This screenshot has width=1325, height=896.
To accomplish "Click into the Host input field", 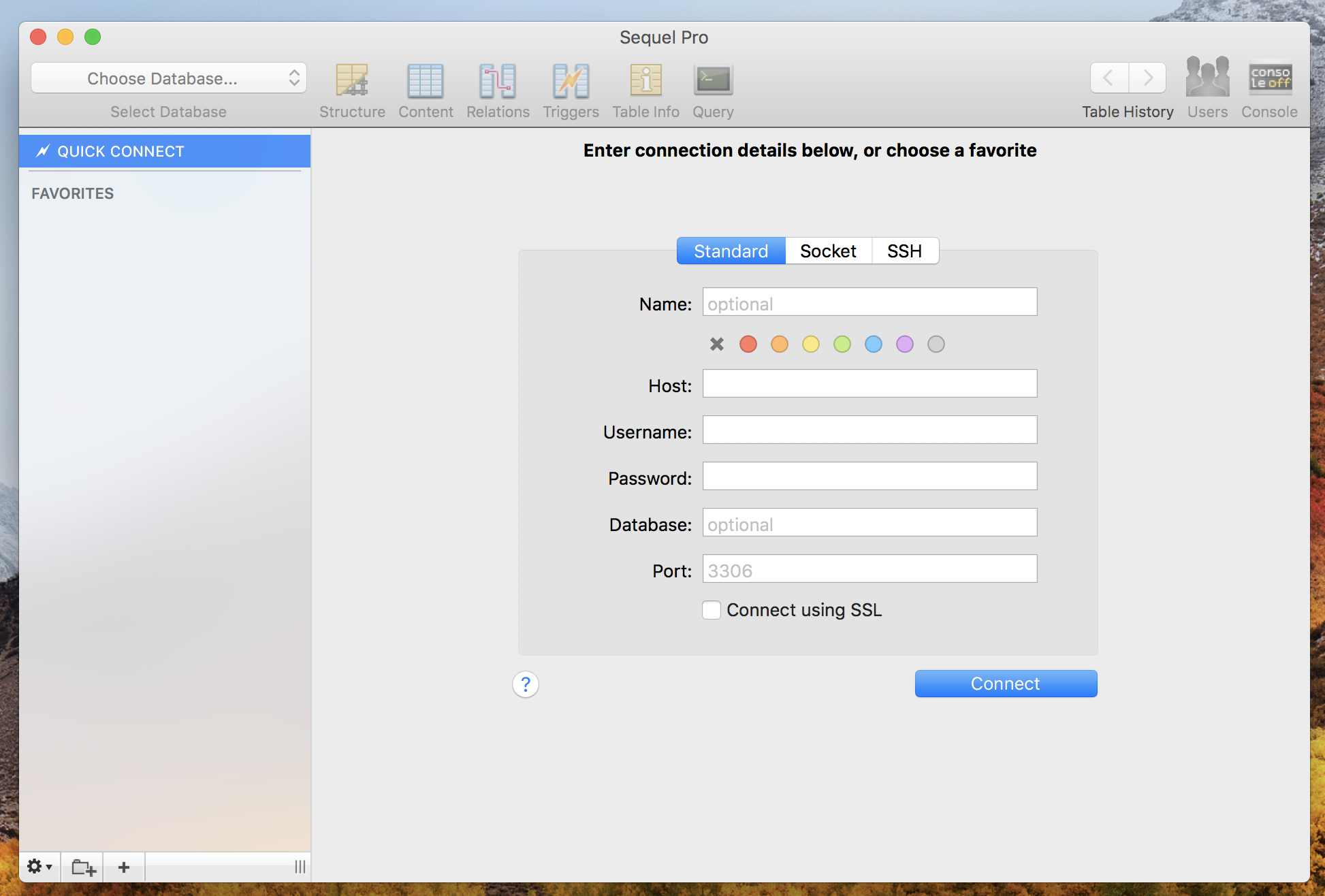I will coord(869,384).
